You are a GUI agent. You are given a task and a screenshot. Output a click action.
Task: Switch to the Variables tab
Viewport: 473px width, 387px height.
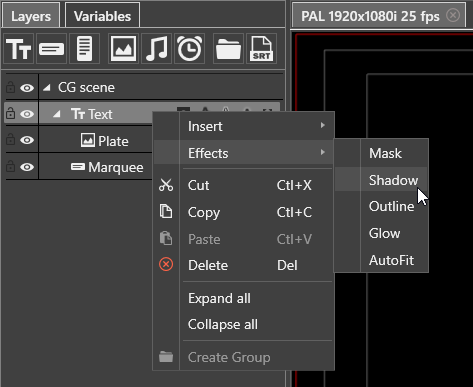click(102, 16)
